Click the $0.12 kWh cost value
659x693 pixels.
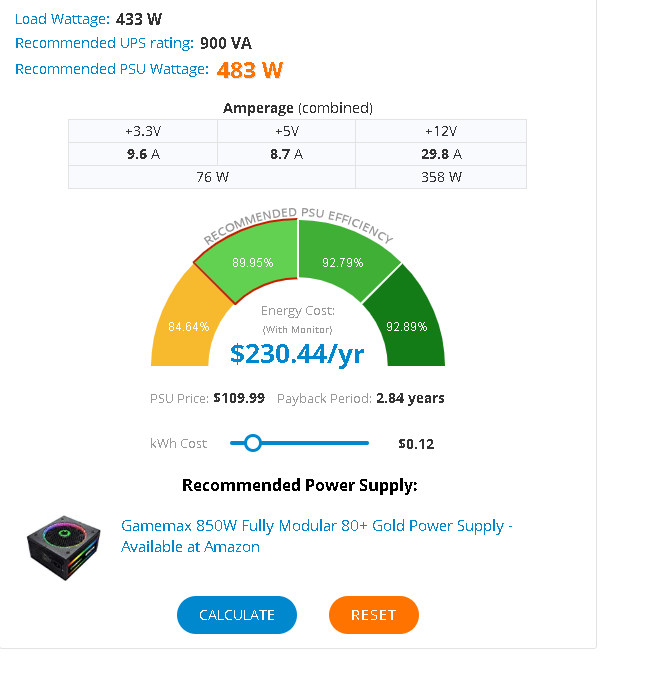click(x=416, y=444)
